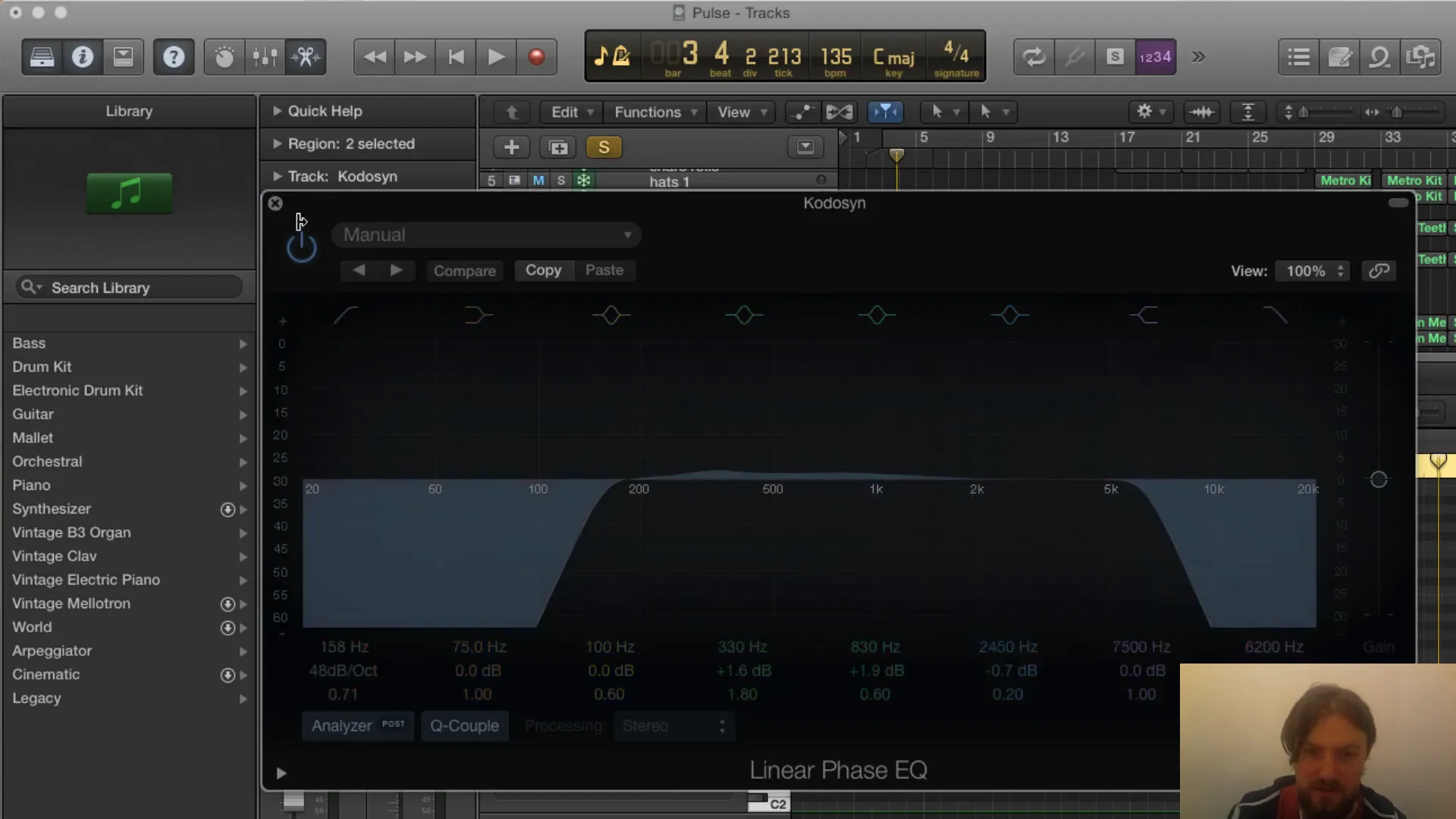Toggle the Analyzer POST button
Image resolution: width=1456 pixels, height=819 pixels.
(x=358, y=726)
